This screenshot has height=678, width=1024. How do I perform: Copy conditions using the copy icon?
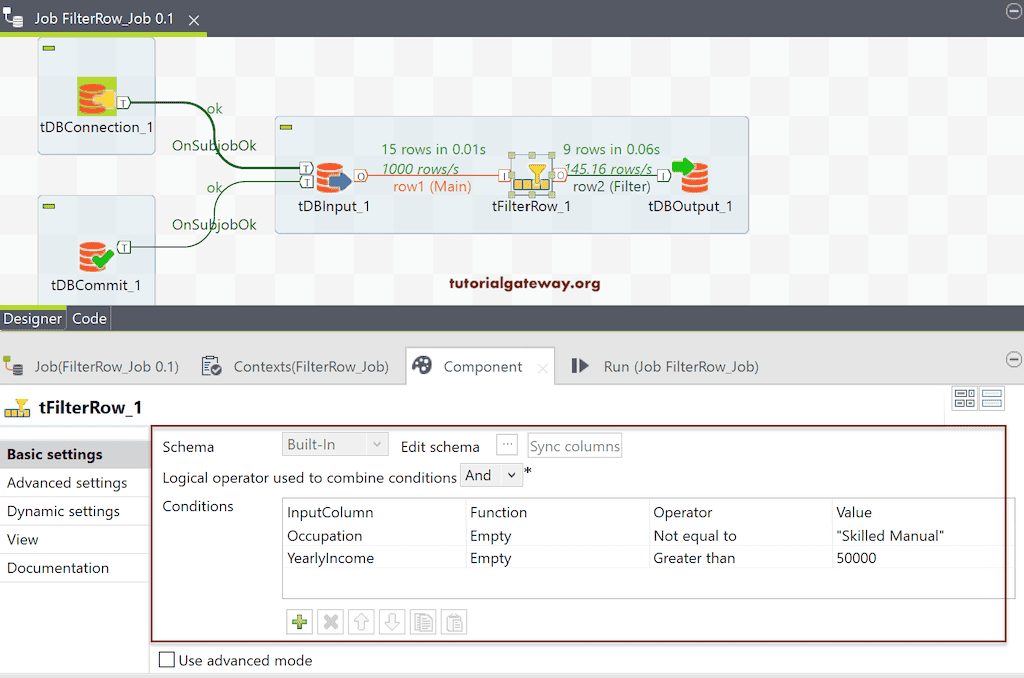pyautogui.click(x=422, y=621)
